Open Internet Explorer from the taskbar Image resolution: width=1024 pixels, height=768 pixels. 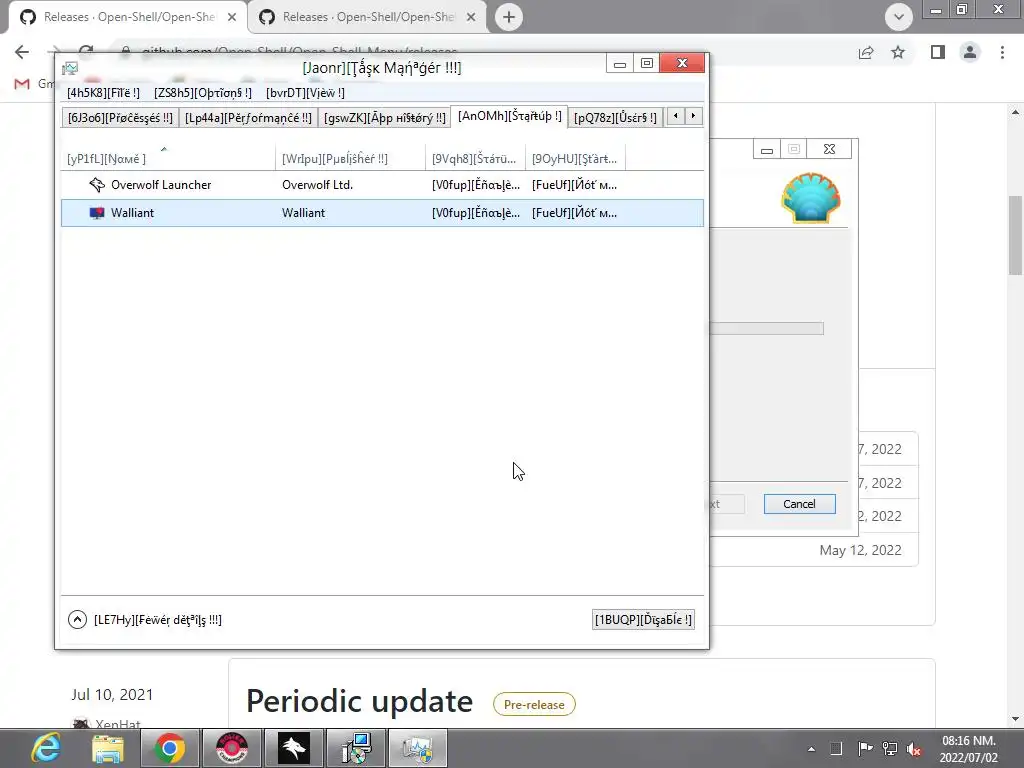click(x=46, y=748)
